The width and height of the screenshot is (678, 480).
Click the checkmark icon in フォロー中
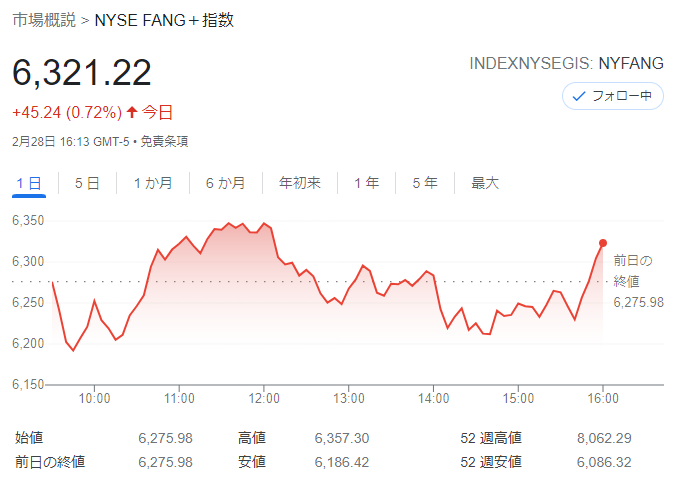579,96
